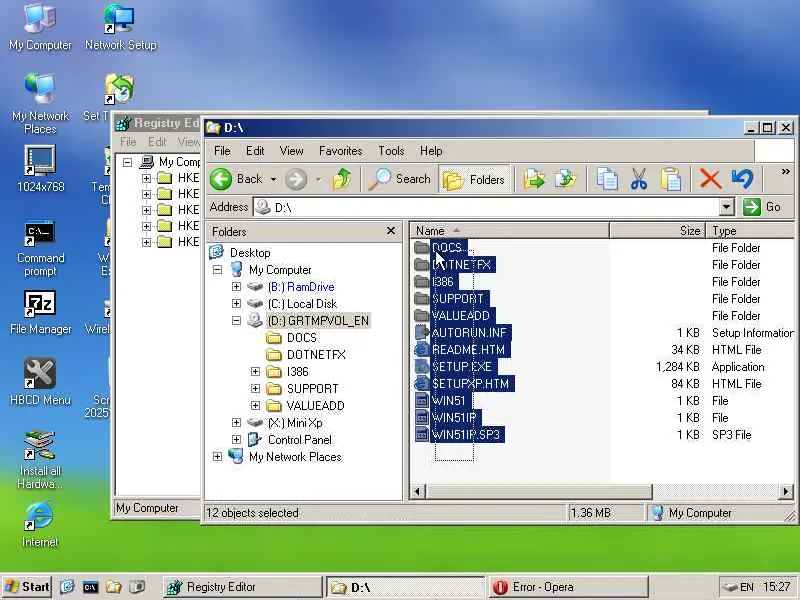Expand SUPPORT folder in tree
The width and height of the screenshot is (800, 600).
tap(256, 389)
